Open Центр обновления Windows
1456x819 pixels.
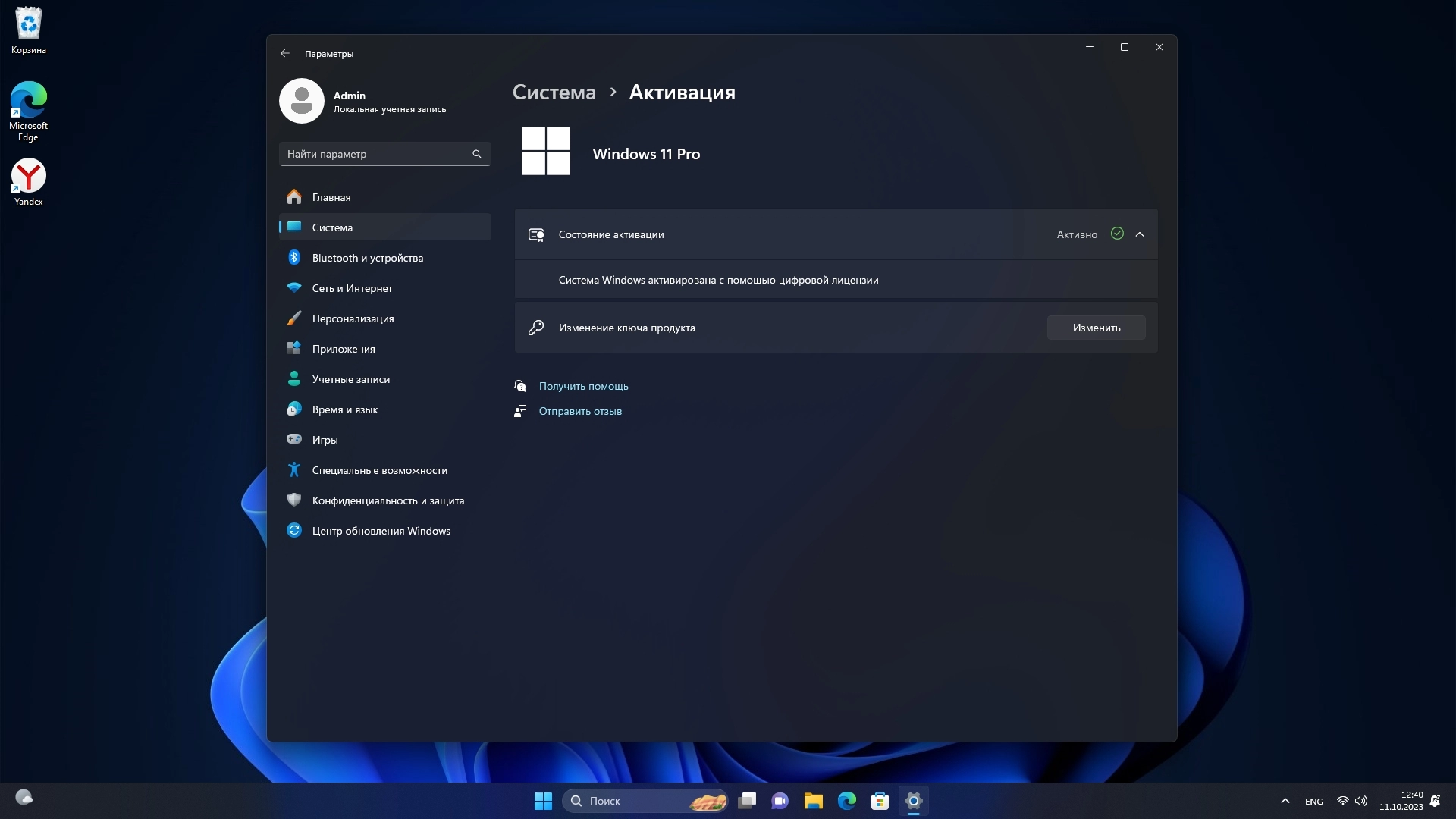(381, 531)
